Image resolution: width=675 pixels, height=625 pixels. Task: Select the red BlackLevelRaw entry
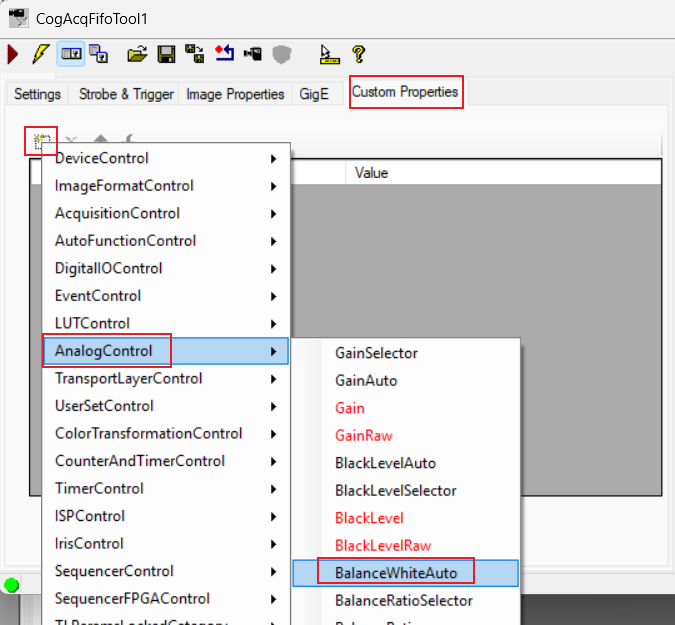click(x=406, y=546)
